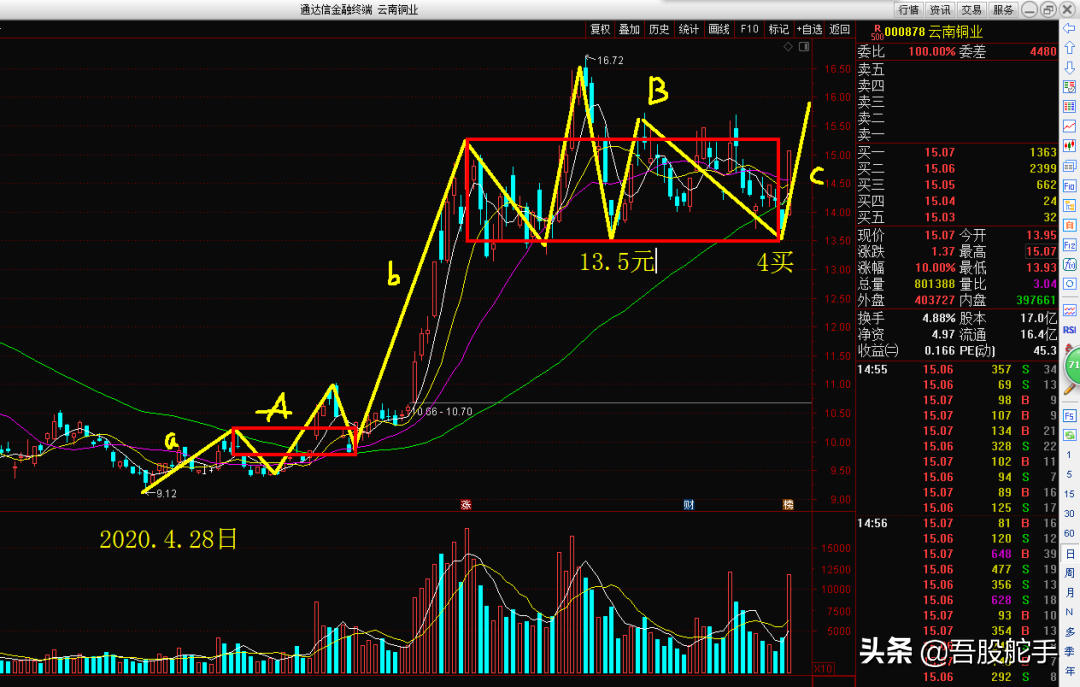Click the diamond icon above the chart
The height and width of the screenshot is (687, 1080).
(788, 47)
